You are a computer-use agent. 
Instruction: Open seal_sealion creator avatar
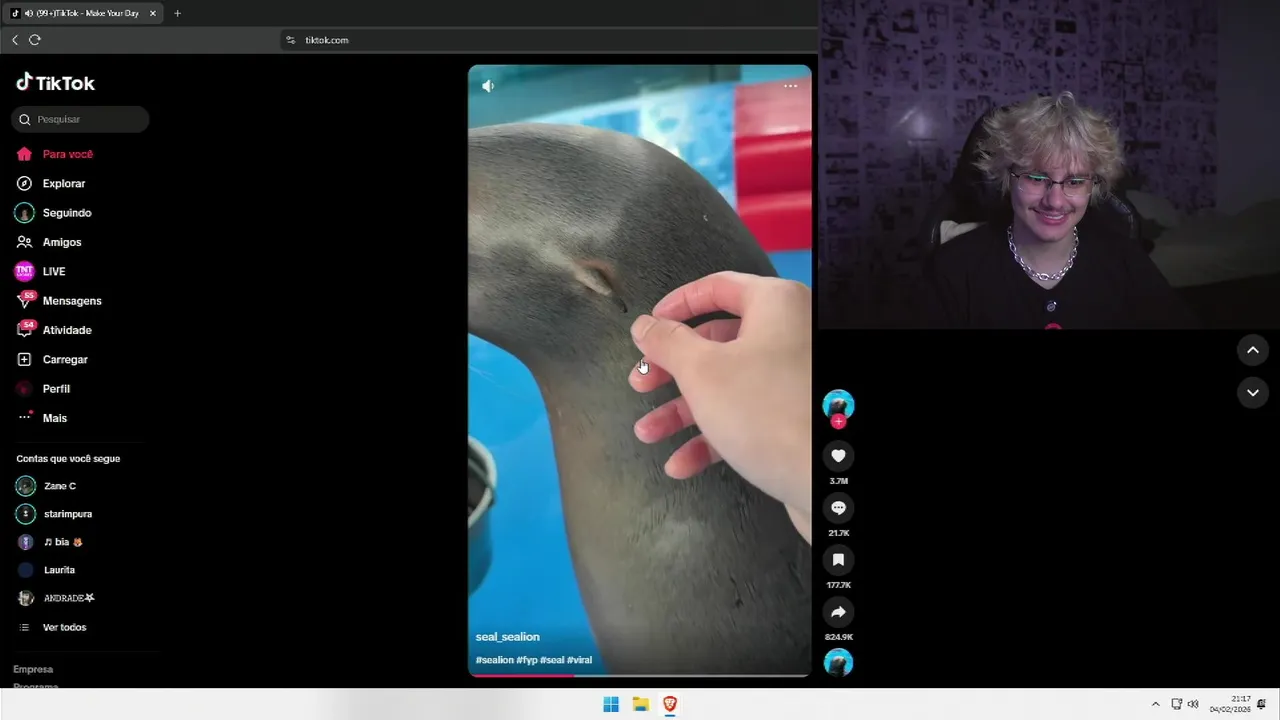[x=838, y=404]
